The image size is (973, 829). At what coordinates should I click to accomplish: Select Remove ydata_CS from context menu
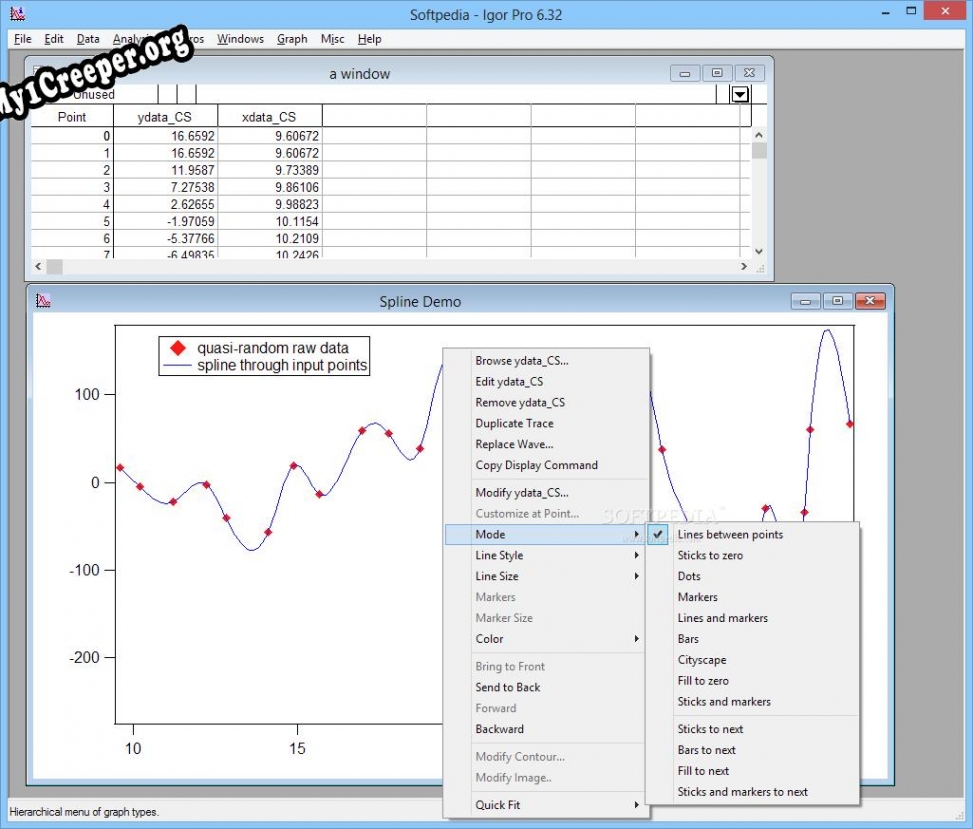(x=520, y=403)
